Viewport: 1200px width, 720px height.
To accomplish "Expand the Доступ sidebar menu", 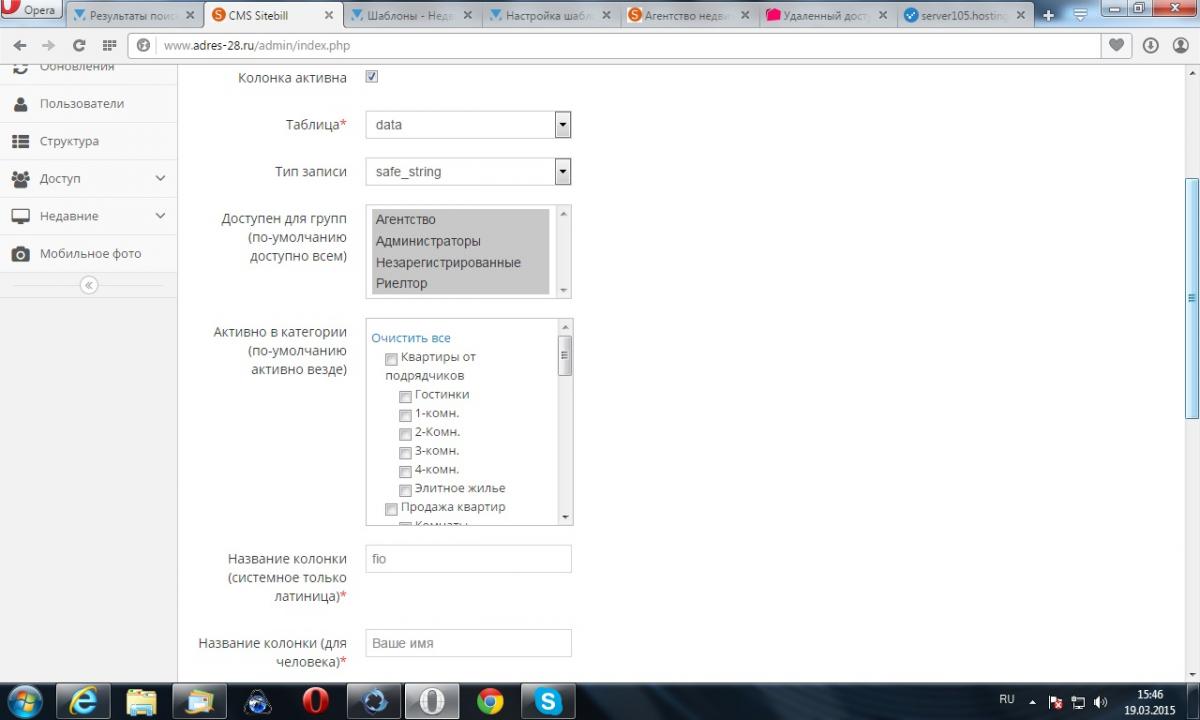I will (x=89, y=179).
